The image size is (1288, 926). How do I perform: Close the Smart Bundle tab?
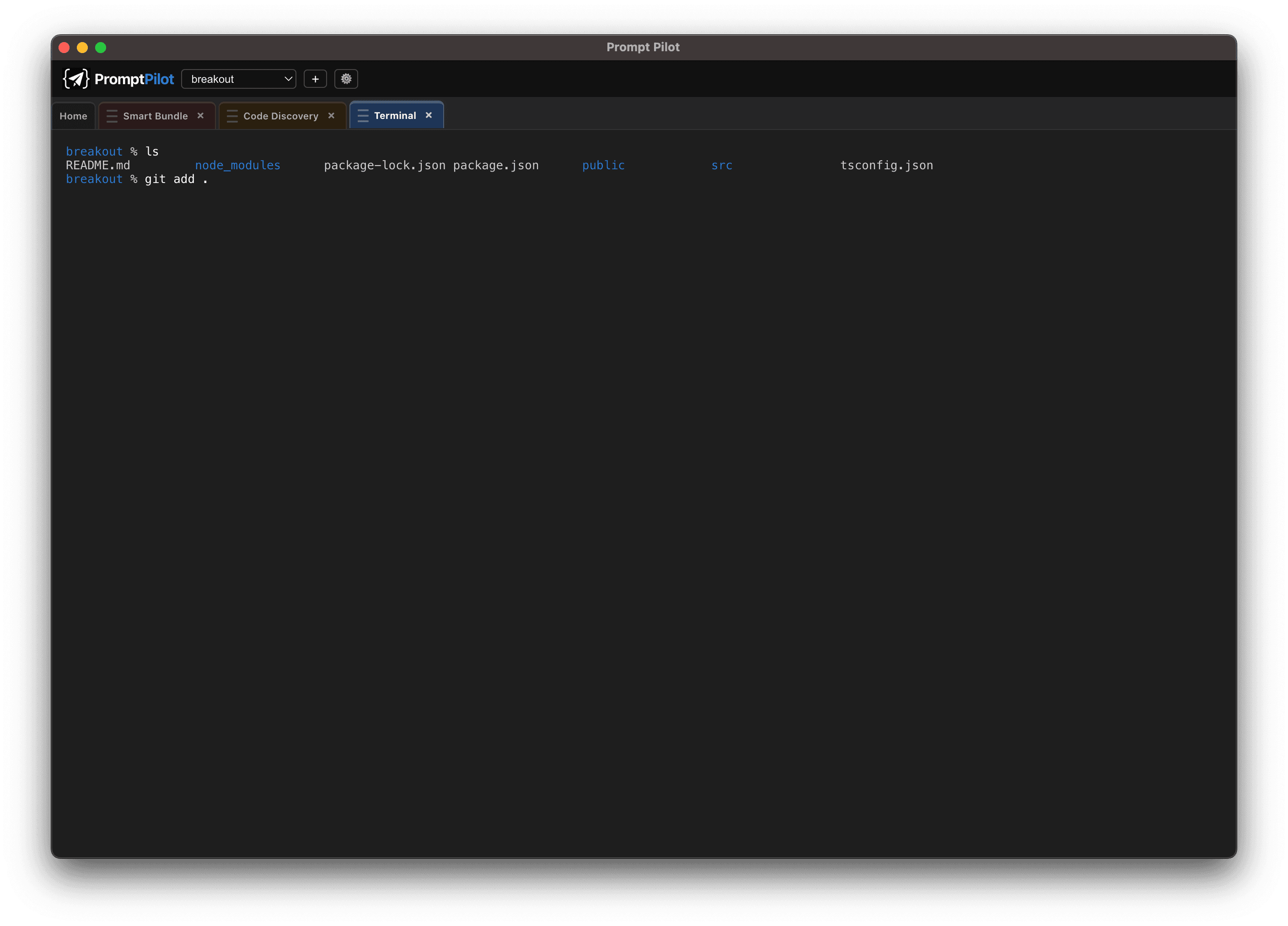pos(200,116)
